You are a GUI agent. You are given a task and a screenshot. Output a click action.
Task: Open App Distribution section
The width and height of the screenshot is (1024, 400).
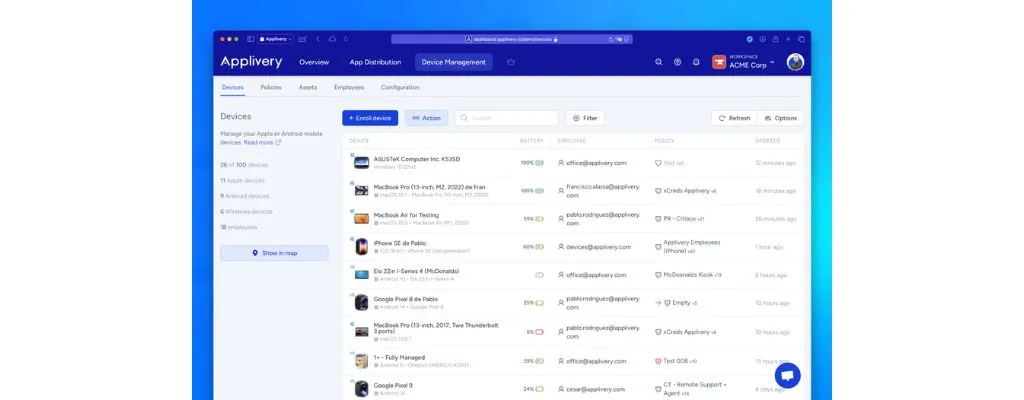click(375, 62)
